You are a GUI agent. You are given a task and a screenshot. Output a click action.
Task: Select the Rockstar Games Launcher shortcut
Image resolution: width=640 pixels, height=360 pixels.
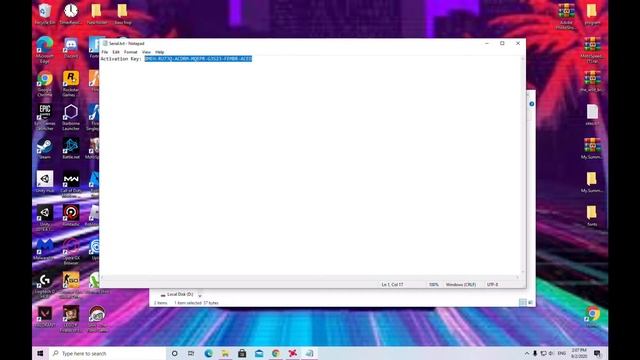coord(71,84)
